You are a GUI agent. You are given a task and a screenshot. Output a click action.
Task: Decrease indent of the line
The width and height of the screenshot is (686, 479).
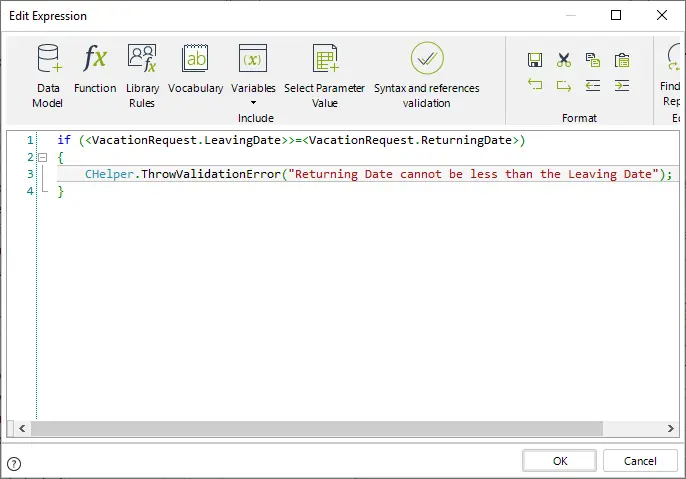click(593, 85)
